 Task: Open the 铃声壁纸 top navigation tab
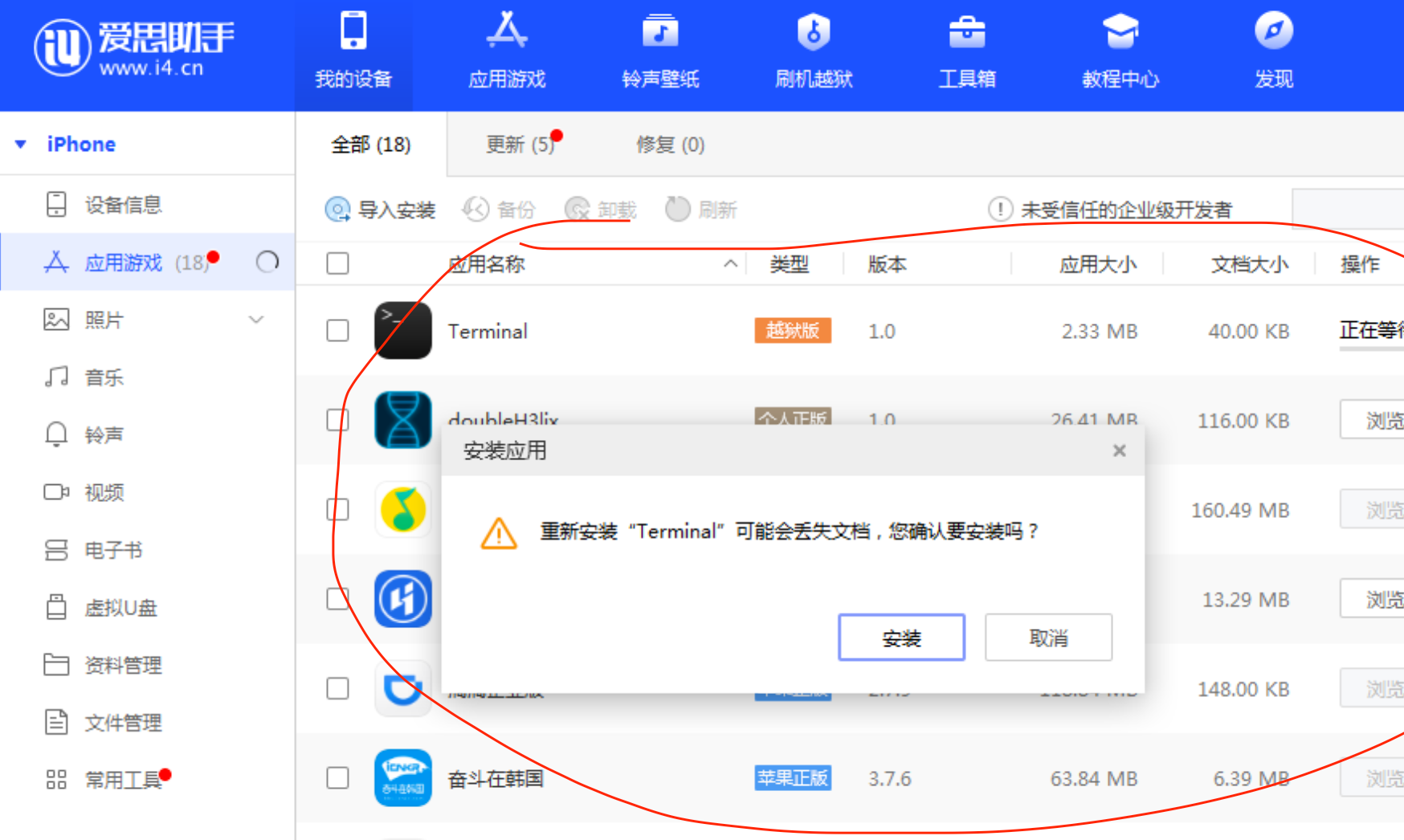[660, 50]
